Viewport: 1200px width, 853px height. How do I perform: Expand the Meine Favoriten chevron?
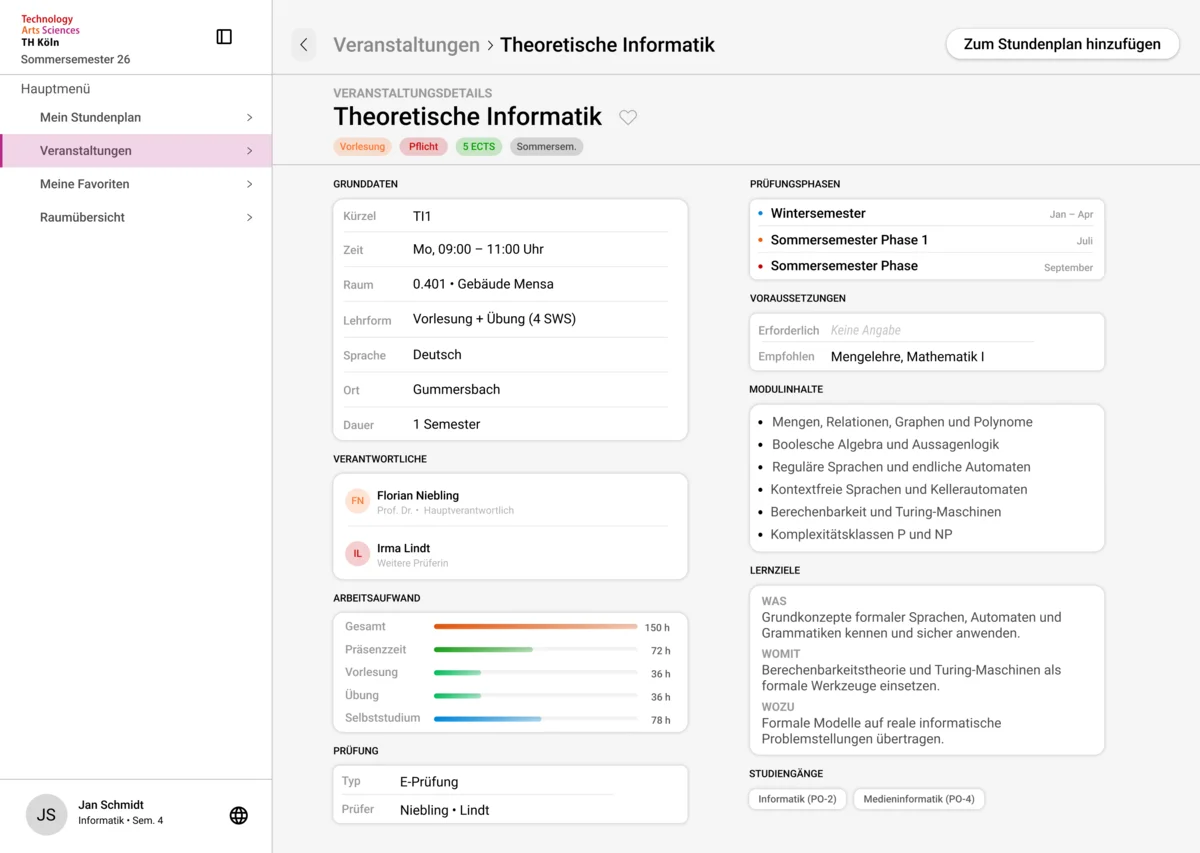(x=249, y=184)
